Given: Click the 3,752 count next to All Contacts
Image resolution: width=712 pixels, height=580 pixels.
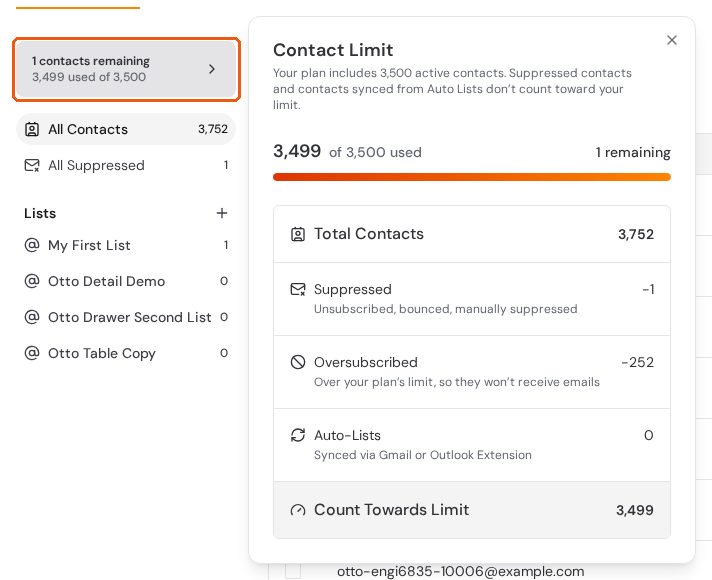Looking at the screenshot, I should click(213, 129).
